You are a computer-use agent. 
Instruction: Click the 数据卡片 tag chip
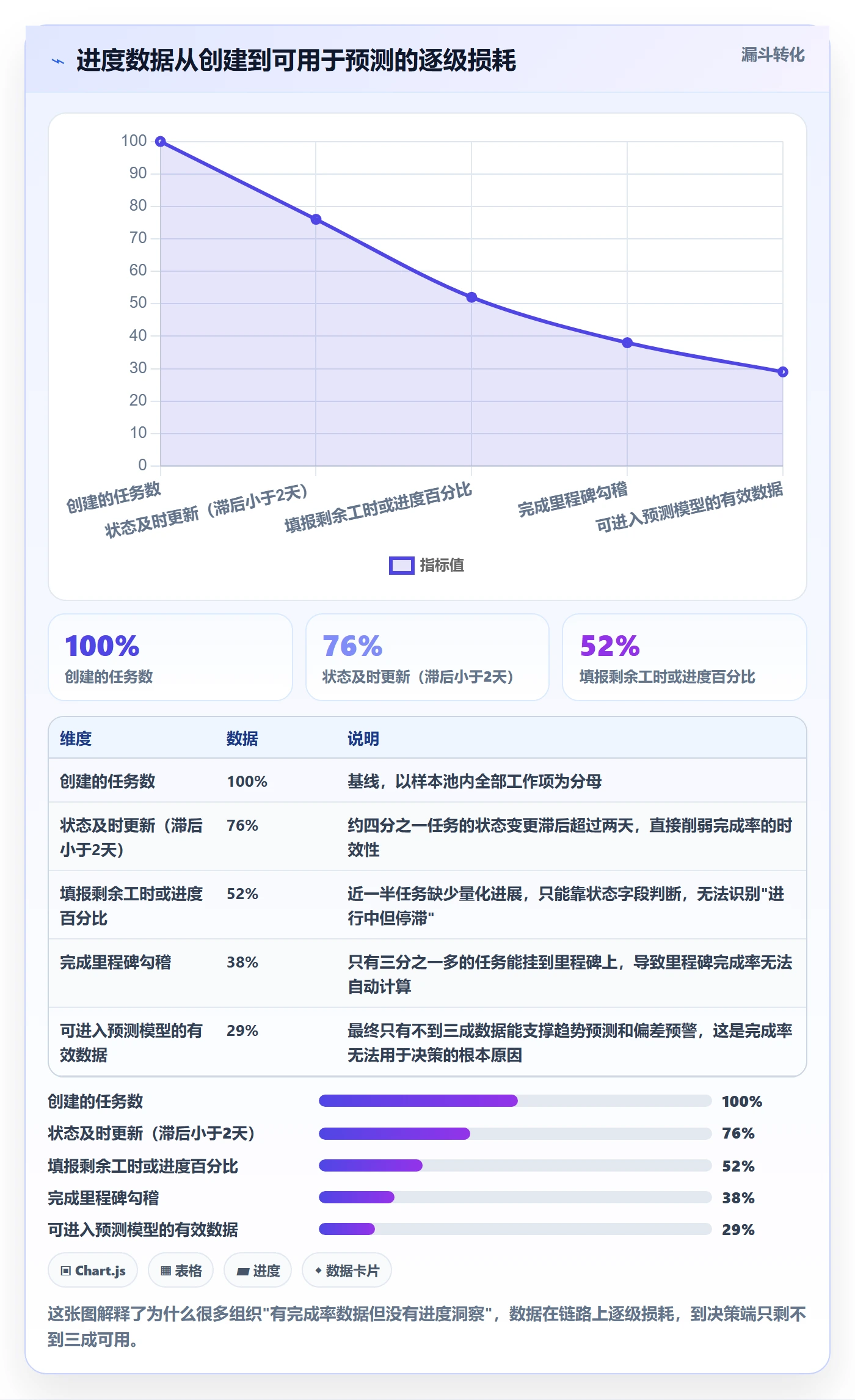coord(347,1271)
